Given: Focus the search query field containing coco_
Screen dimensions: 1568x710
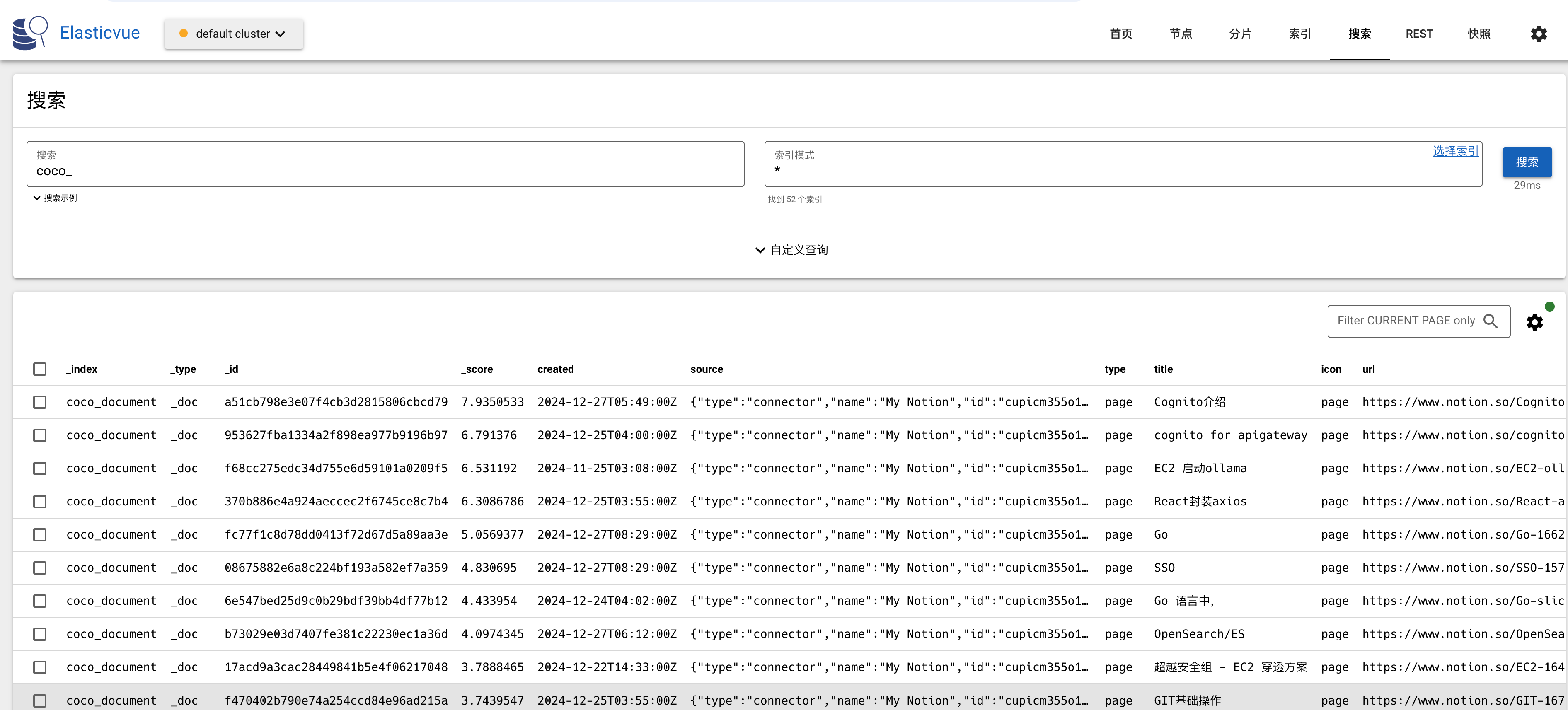Looking at the screenshot, I should (x=385, y=164).
